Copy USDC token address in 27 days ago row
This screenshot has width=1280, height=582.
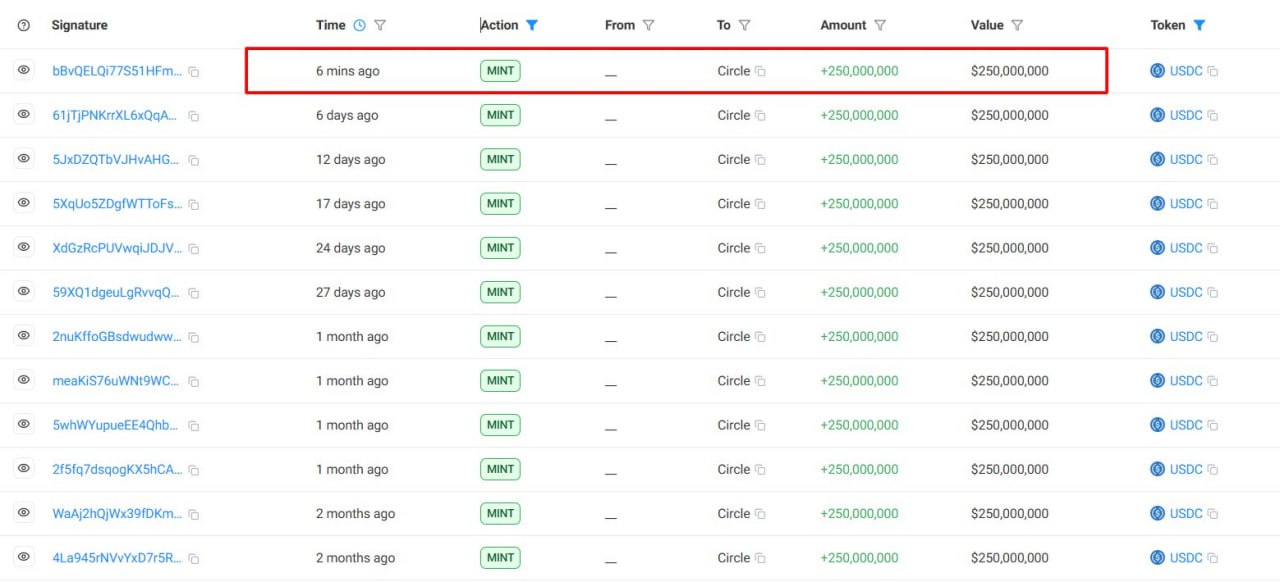1212,292
